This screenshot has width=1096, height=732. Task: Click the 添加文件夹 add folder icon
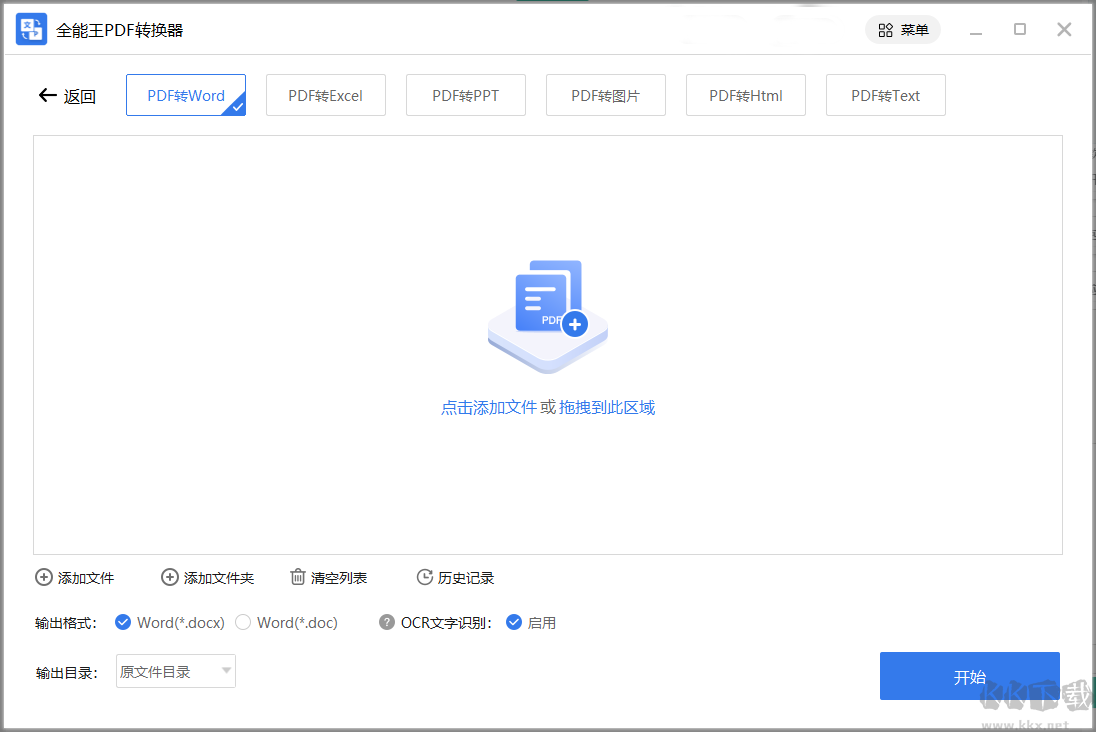170,577
